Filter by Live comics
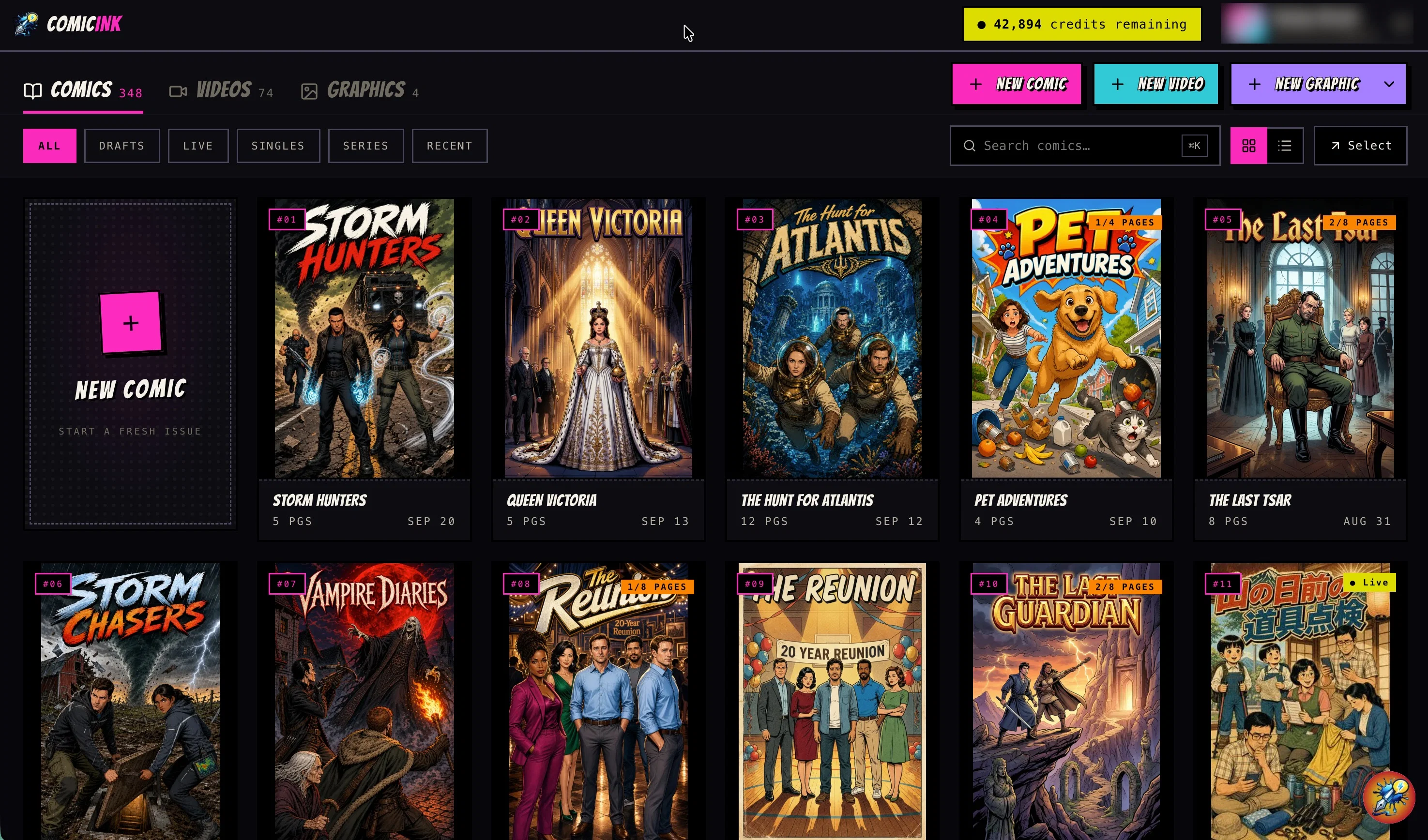 [198, 146]
